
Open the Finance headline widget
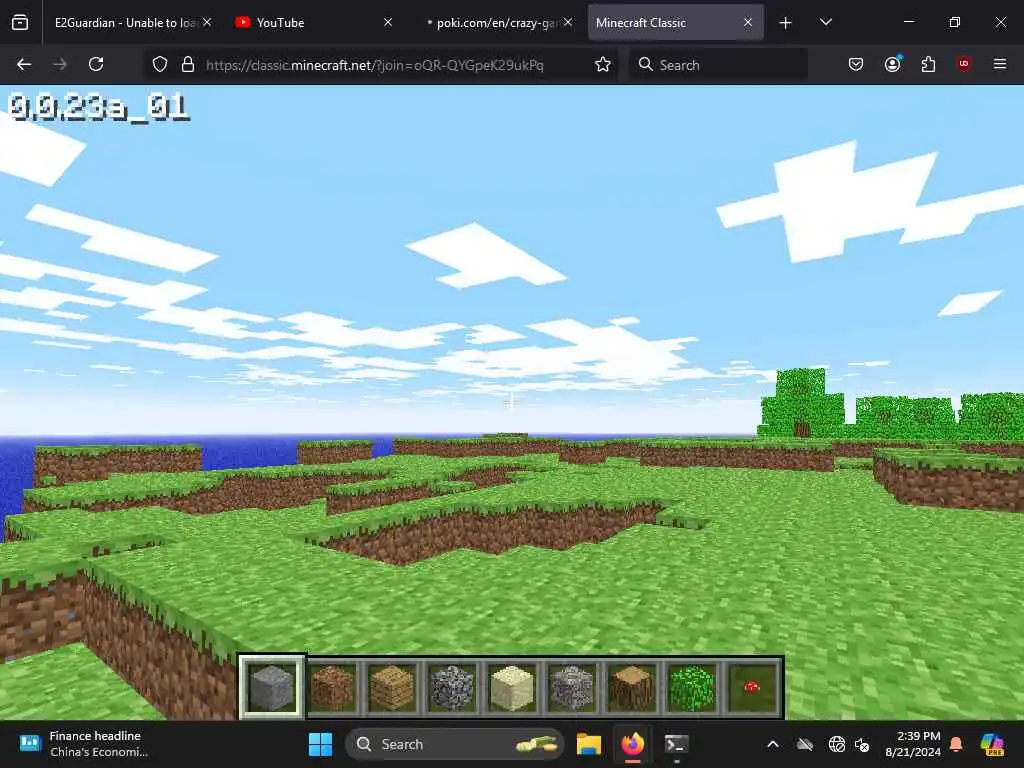pos(85,744)
